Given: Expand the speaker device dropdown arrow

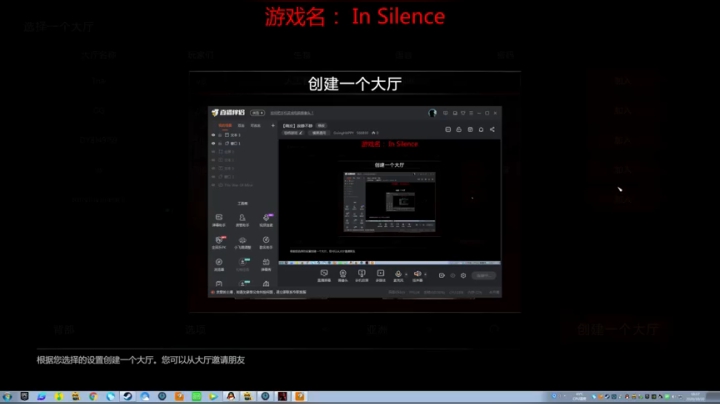Looking at the screenshot, I should [425, 275].
